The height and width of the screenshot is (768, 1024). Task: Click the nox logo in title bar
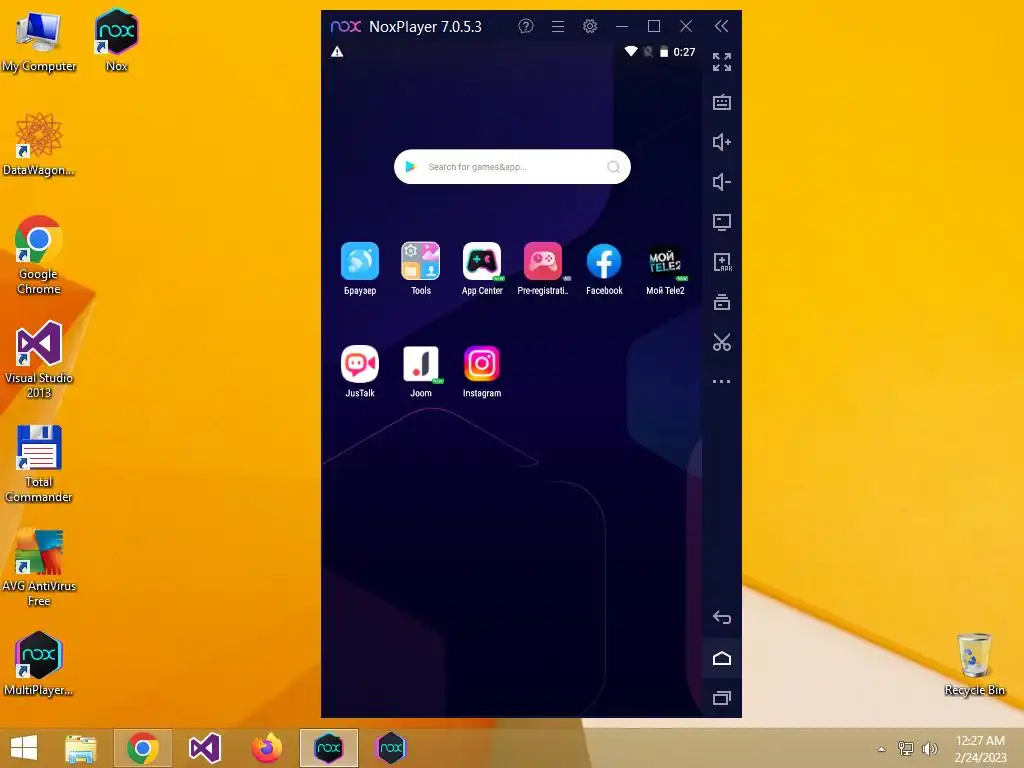345,26
